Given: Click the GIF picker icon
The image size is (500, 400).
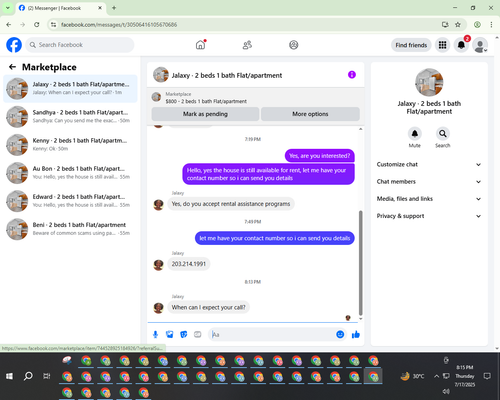Looking at the screenshot, I should pyautogui.click(x=198, y=334).
